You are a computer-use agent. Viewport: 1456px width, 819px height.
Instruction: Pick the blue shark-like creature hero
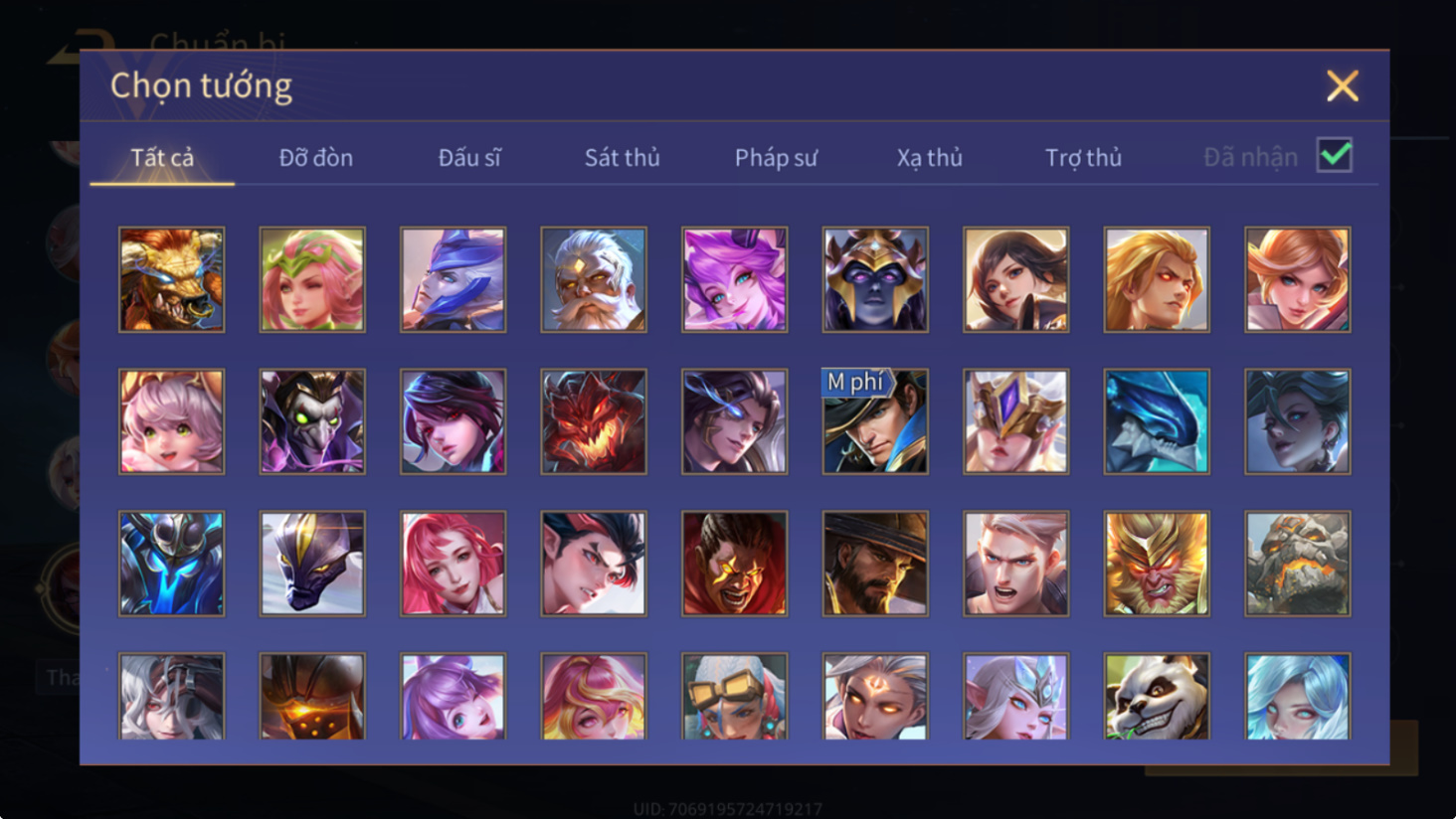1157,421
